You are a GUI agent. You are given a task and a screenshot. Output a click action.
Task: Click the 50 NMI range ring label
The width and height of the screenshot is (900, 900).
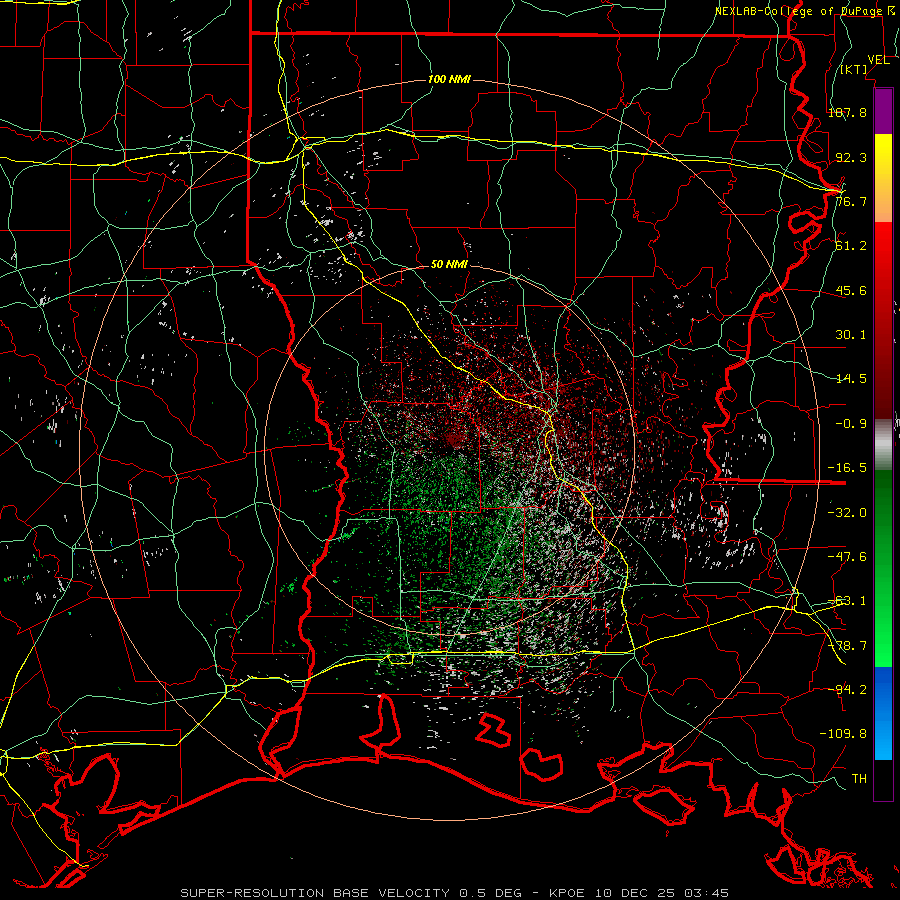tap(449, 265)
